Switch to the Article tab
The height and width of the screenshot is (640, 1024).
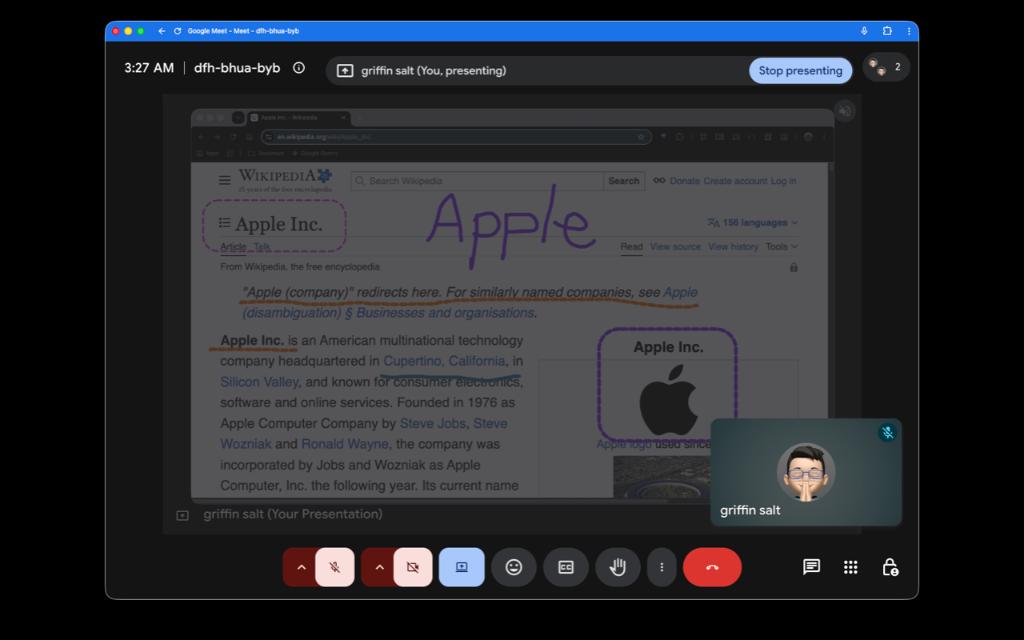coord(233,247)
